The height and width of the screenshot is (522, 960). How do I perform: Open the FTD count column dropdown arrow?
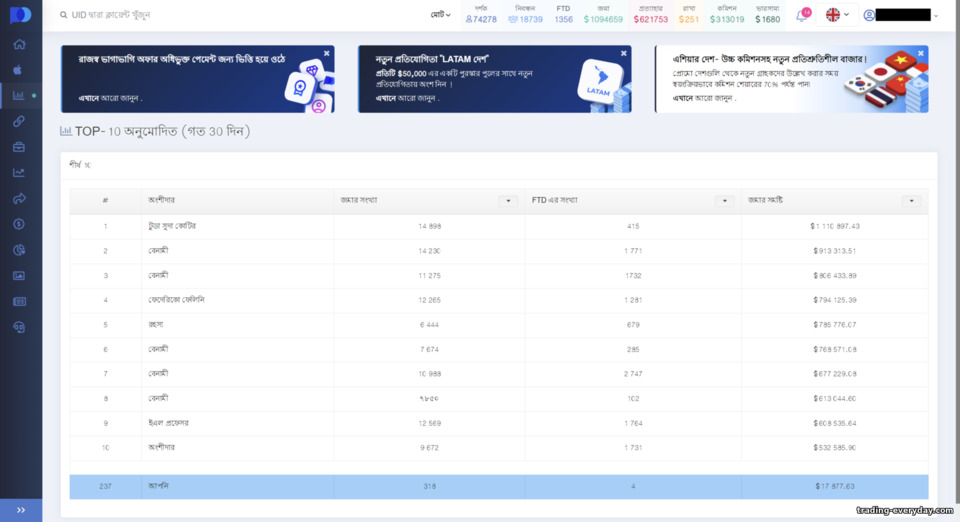pyautogui.click(x=724, y=201)
